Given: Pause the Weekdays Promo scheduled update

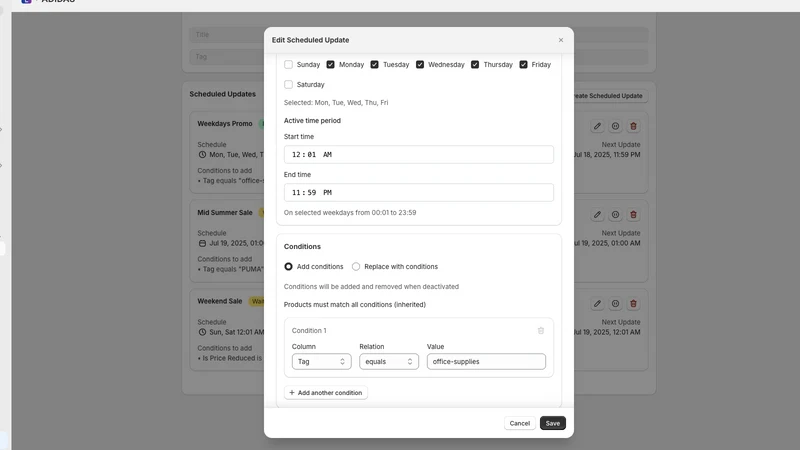Looking at the screenshot, I should click(615, 126).
